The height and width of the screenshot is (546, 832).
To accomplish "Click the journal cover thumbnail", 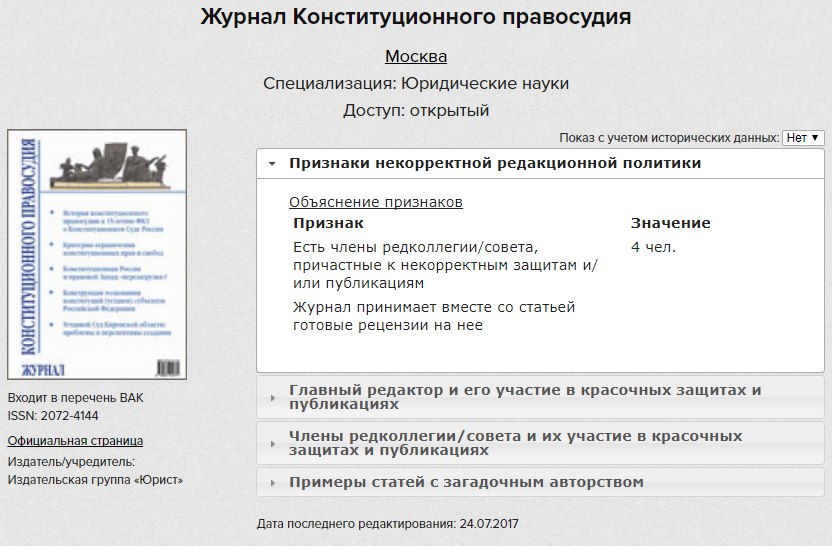I will (x=97, y=254).
